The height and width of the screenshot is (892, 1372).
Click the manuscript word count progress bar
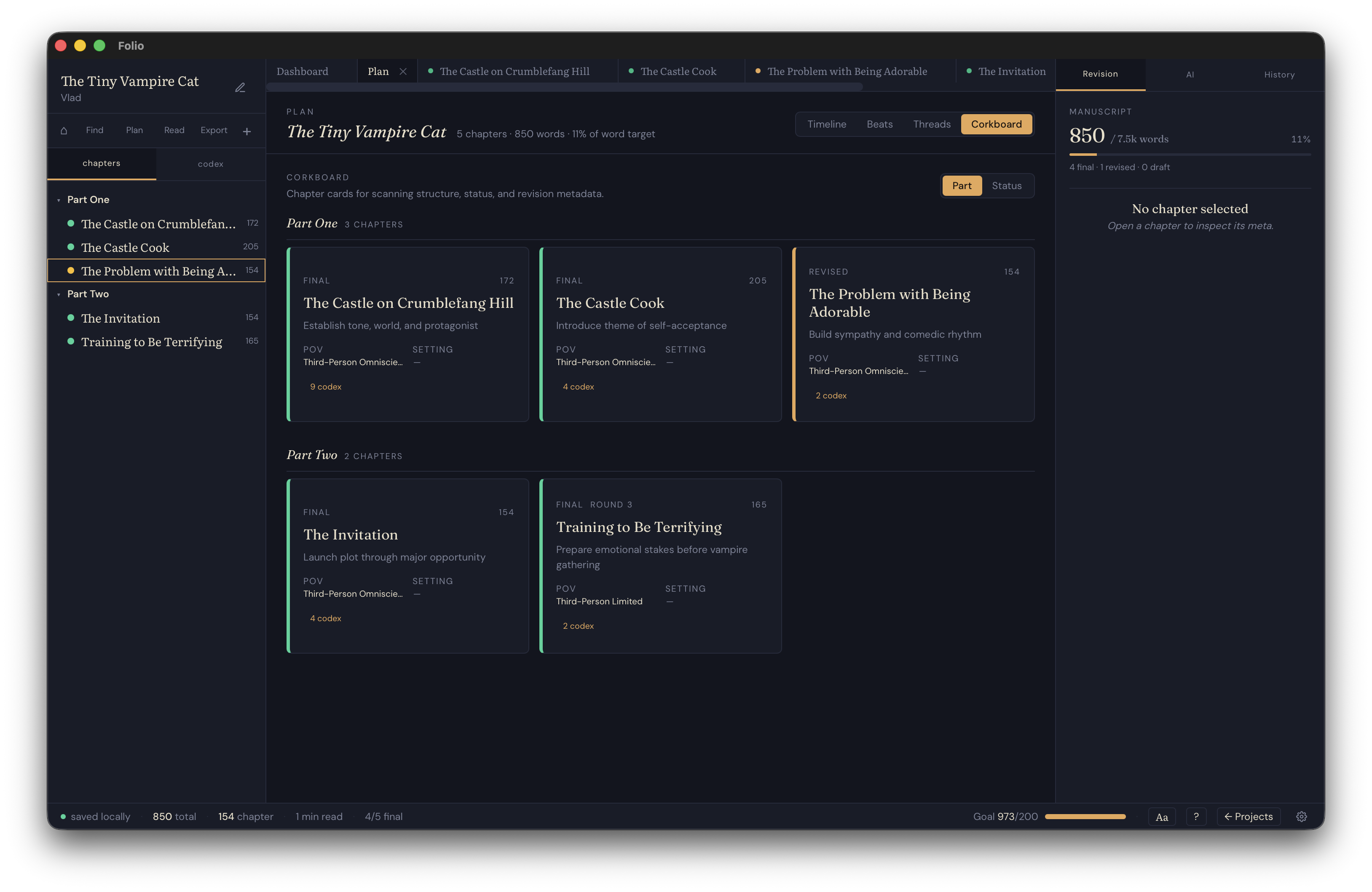(1190, 155)
